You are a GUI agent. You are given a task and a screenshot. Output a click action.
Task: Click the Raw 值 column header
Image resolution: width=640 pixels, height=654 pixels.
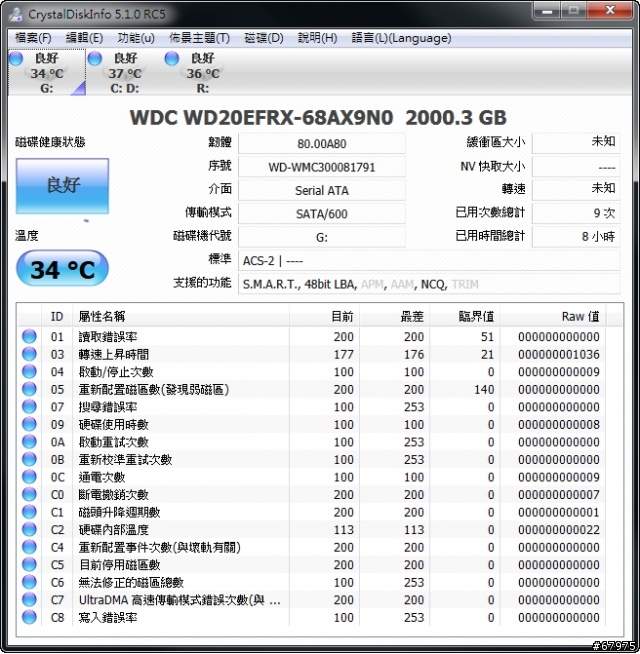553,317
